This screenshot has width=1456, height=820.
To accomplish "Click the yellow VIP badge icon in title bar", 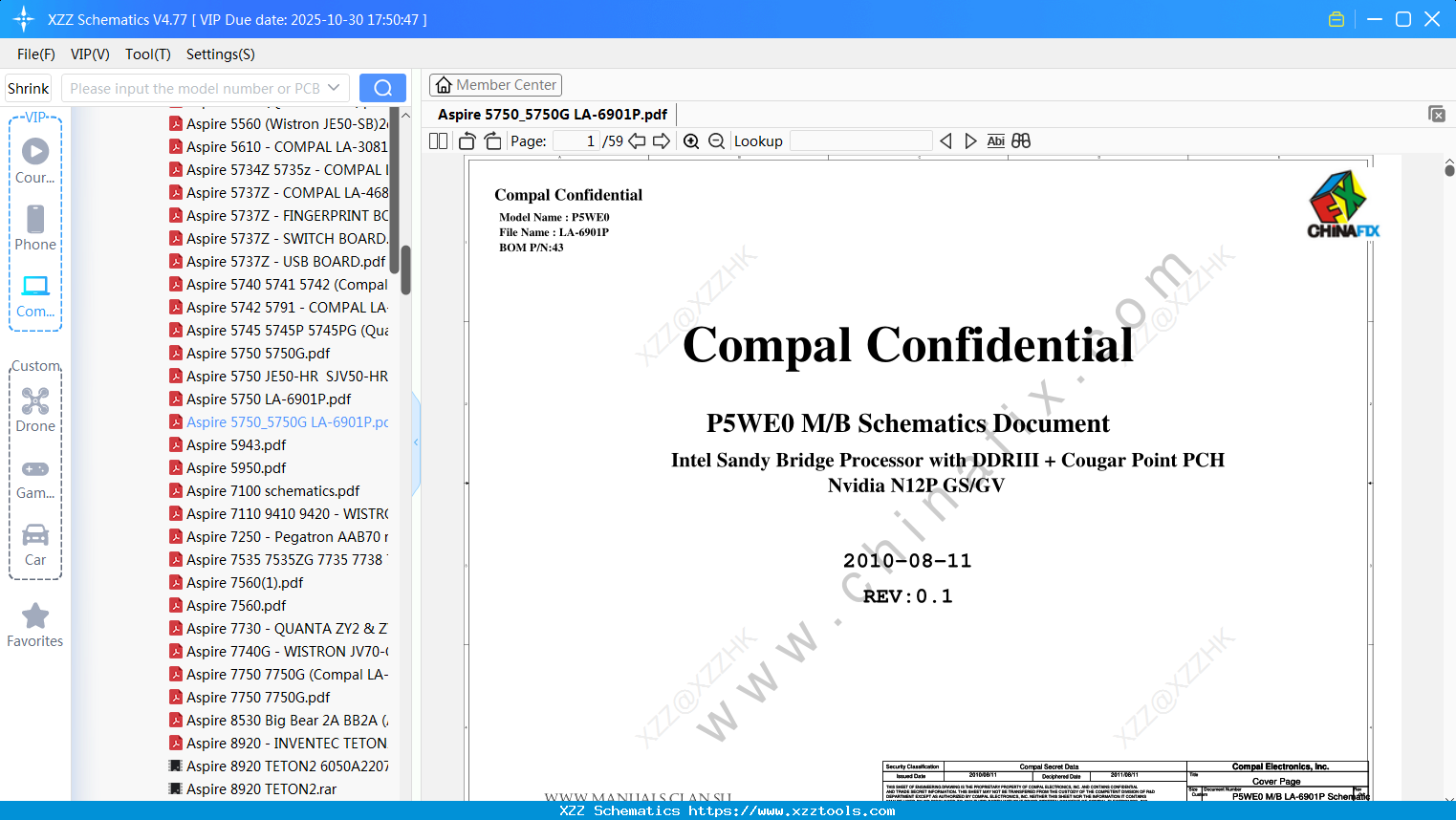I will click(x=1336, y=19).
